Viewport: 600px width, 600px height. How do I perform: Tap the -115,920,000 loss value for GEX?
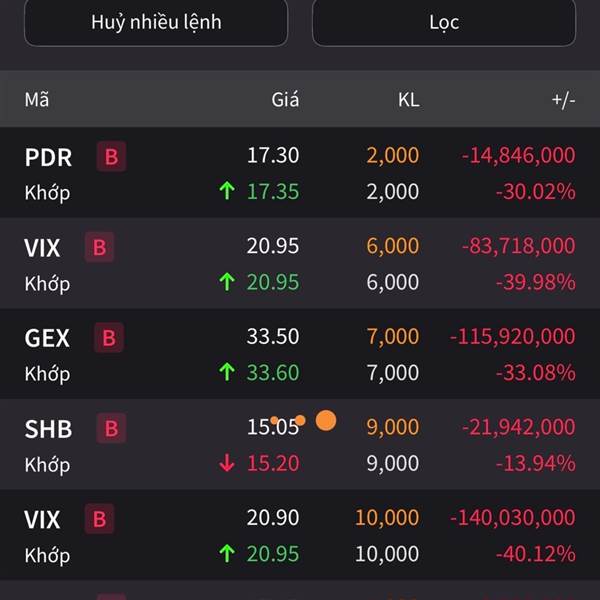[x=512, y=337]
